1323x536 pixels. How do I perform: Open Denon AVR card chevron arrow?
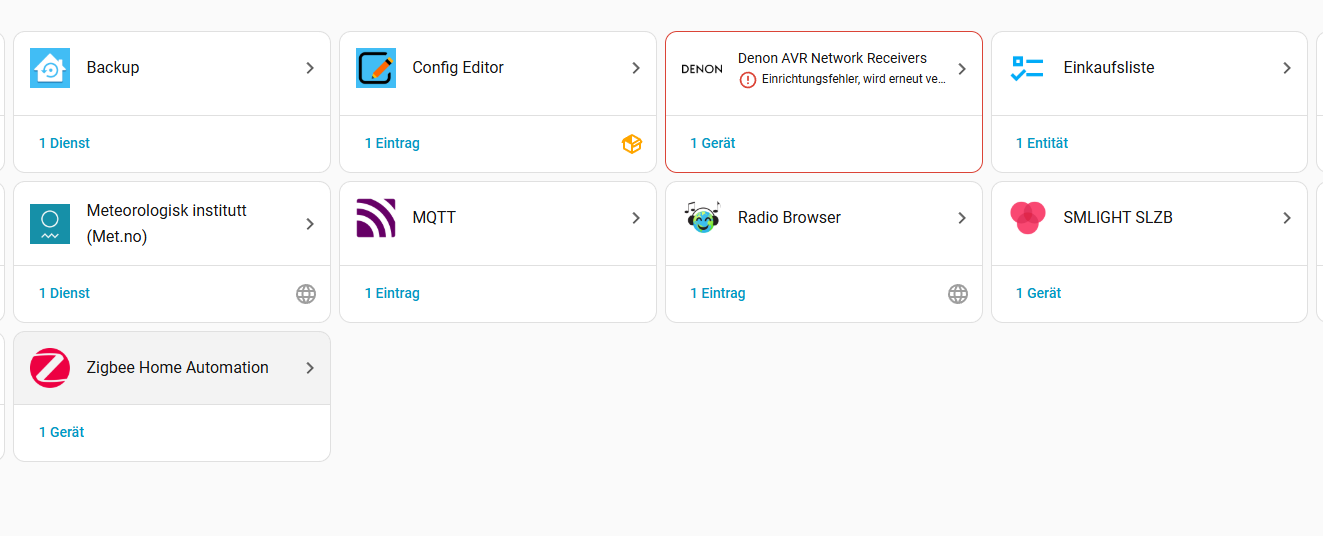[x=962, y=69]
